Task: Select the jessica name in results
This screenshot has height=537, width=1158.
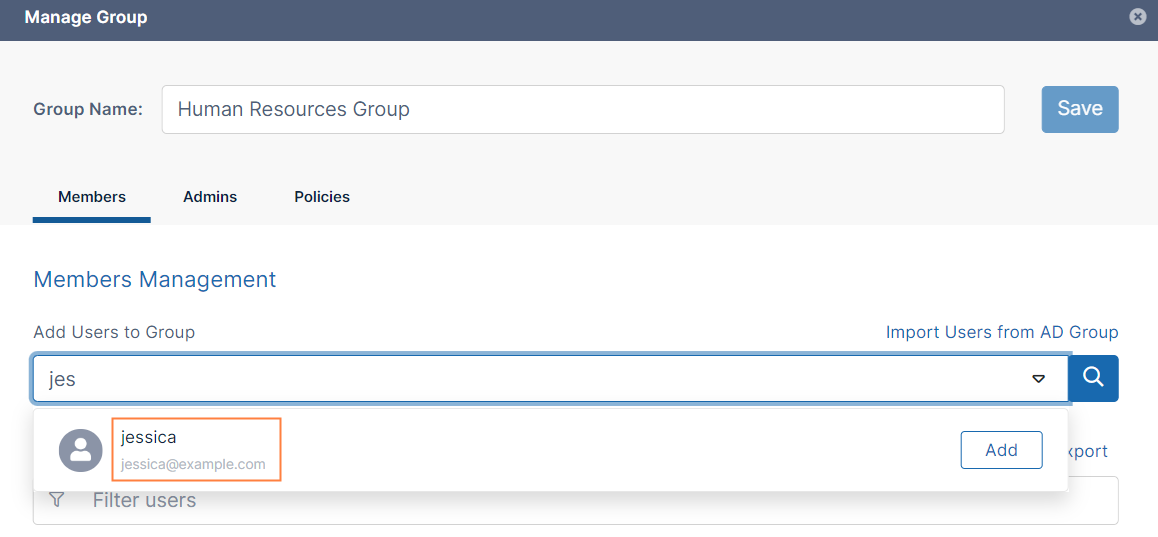Action: pos(148,437)
